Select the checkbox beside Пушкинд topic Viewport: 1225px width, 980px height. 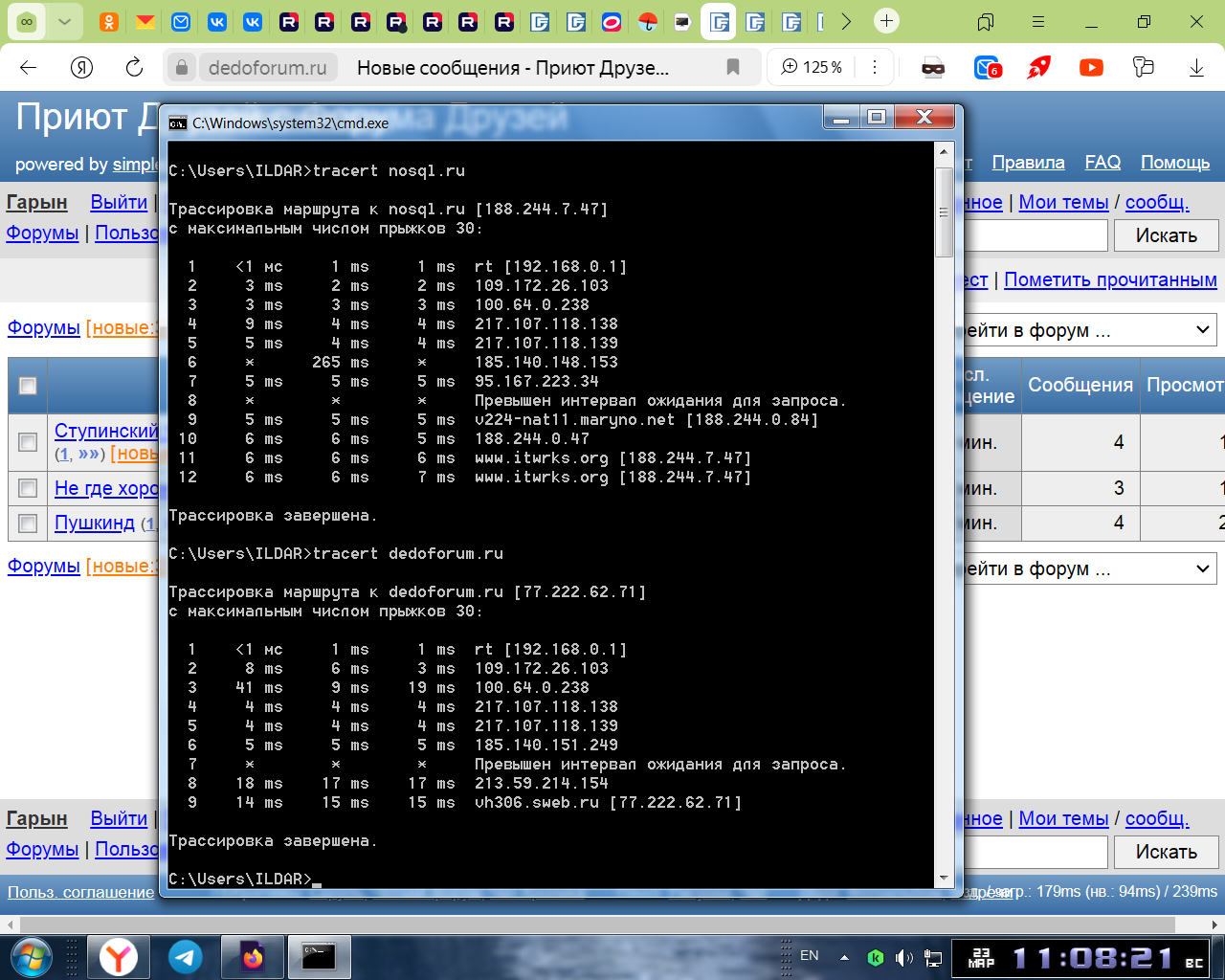(x=28, y=523)
